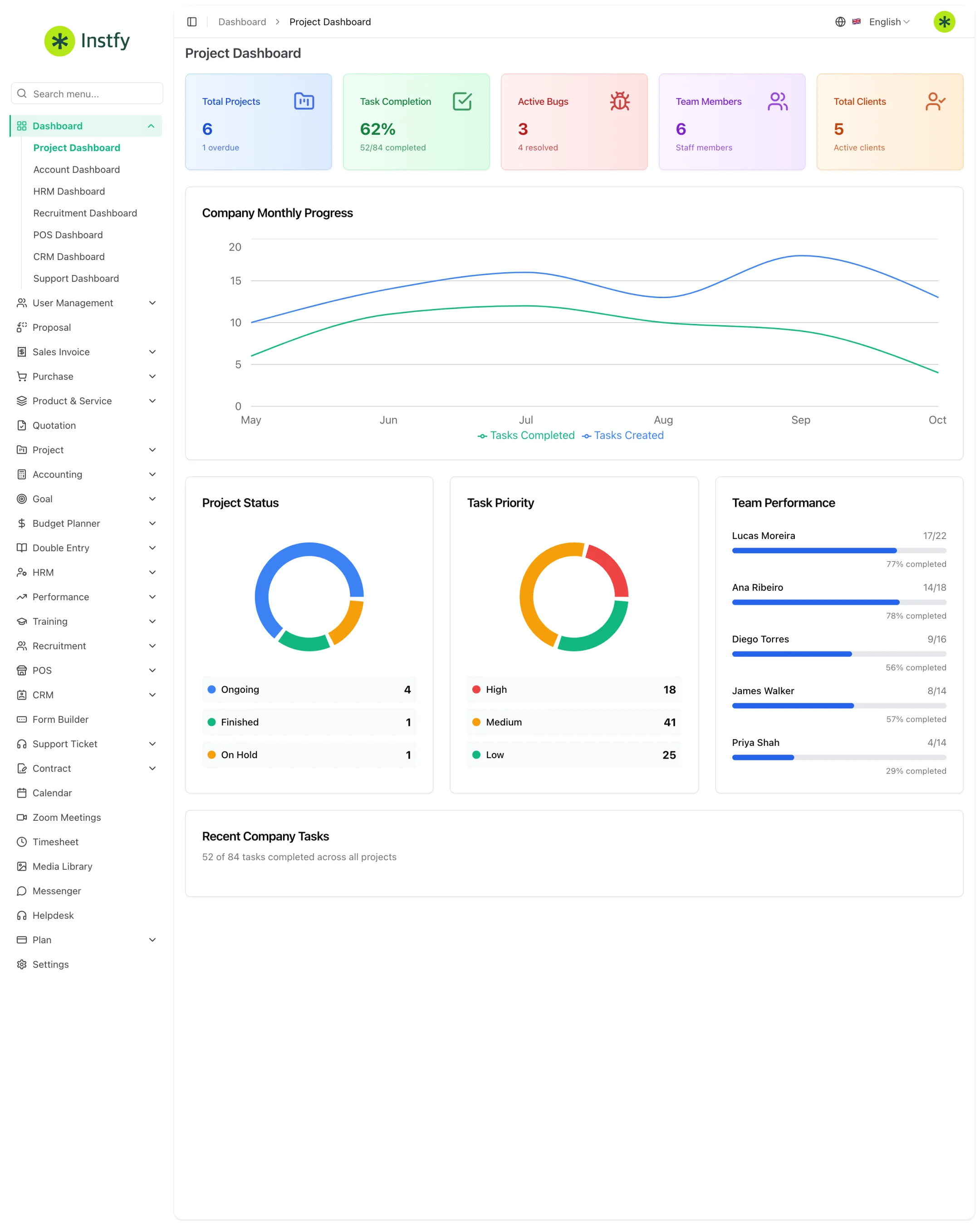
Task: Click the Ongoing project status row
Action: pyautogui.click(x=309, y=689)
